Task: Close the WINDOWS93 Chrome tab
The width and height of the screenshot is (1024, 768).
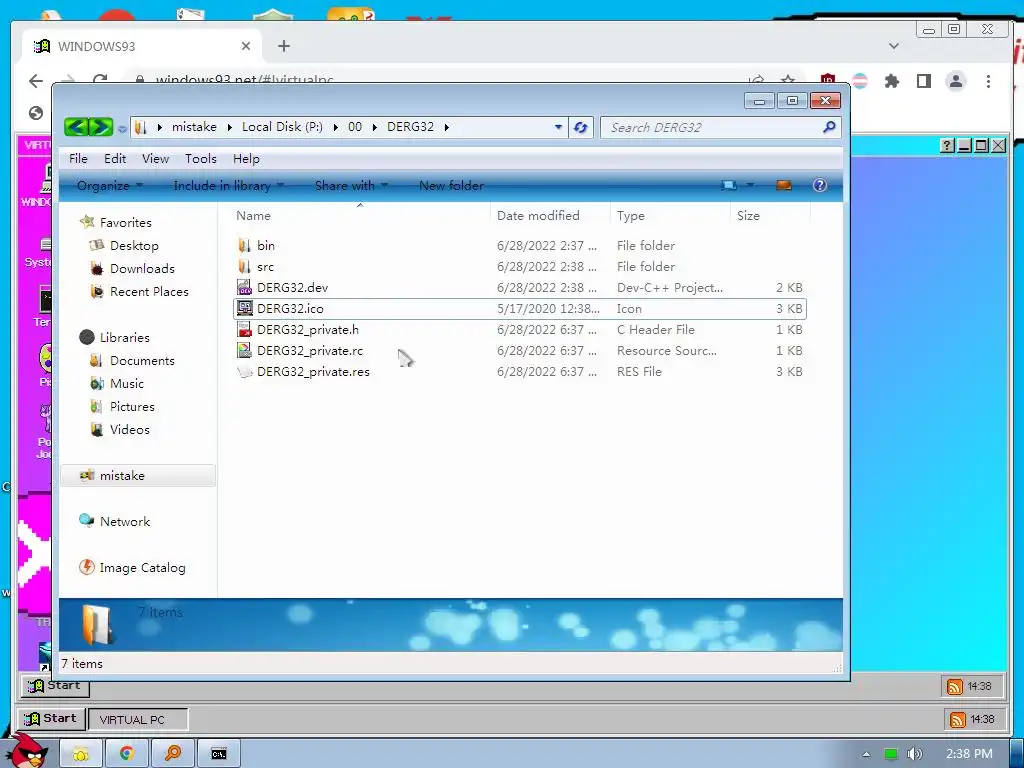Action: pos(246,46)
